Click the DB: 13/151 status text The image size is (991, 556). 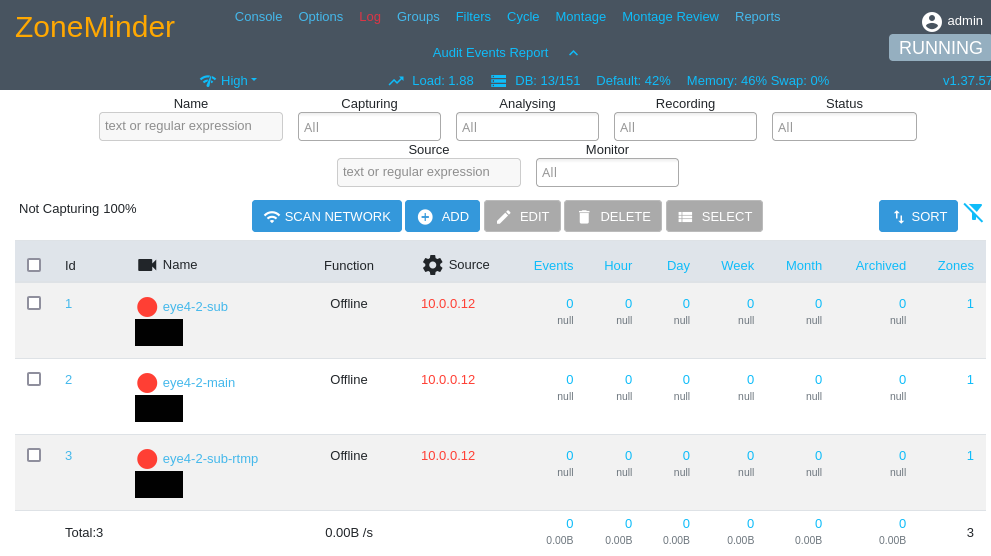(x=547, y=81)
